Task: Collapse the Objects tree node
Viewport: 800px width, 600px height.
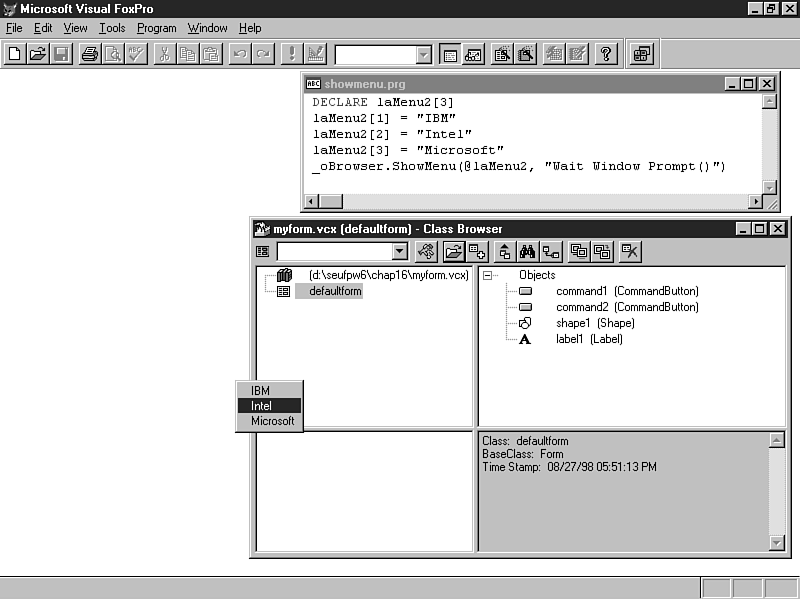Action: pos(488,275)
